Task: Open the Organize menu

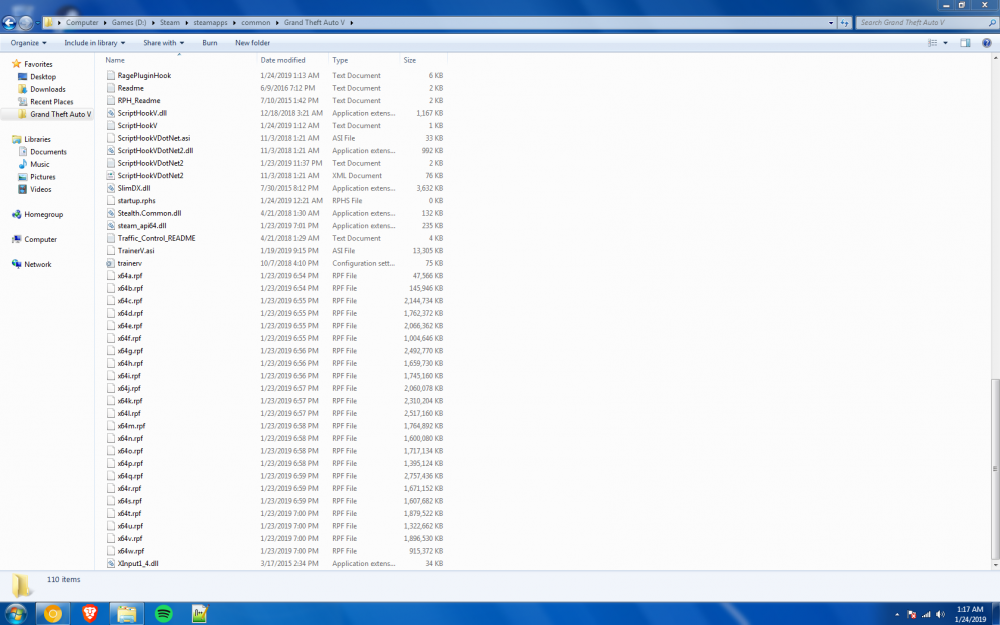Action: [x=28, y=43]
